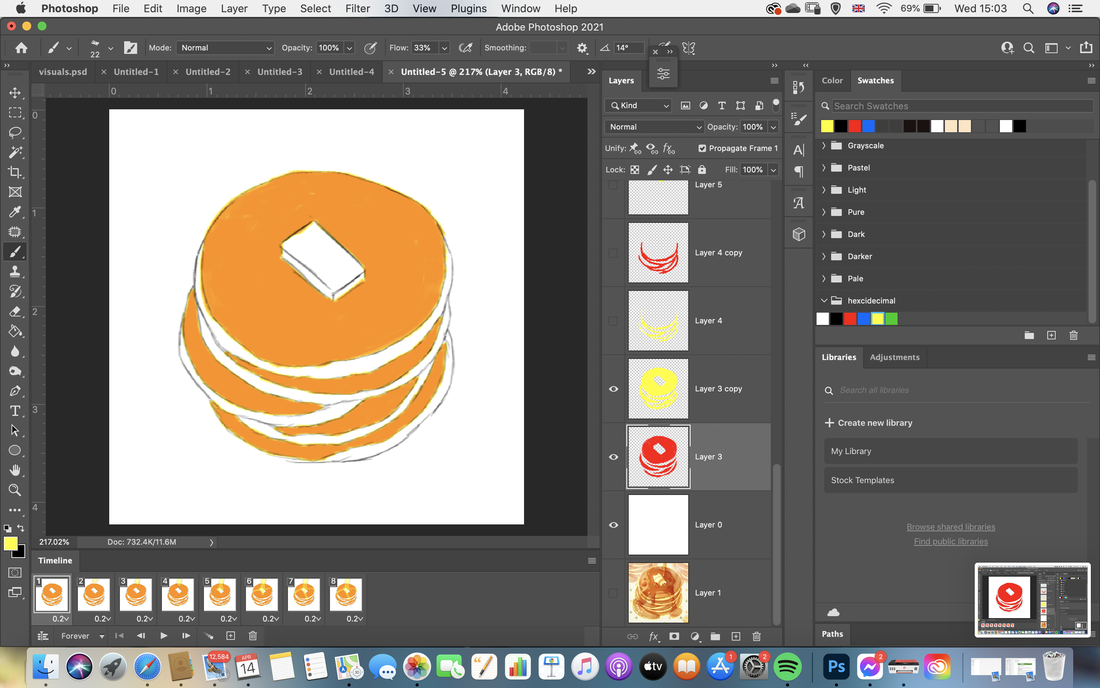Select the Paint Bucket tool
1100x688 pixels.
15,331
